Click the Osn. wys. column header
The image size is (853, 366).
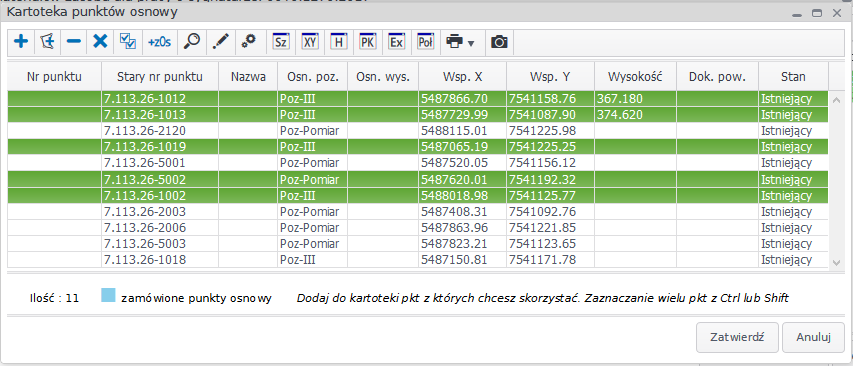(x=383, y=77)
